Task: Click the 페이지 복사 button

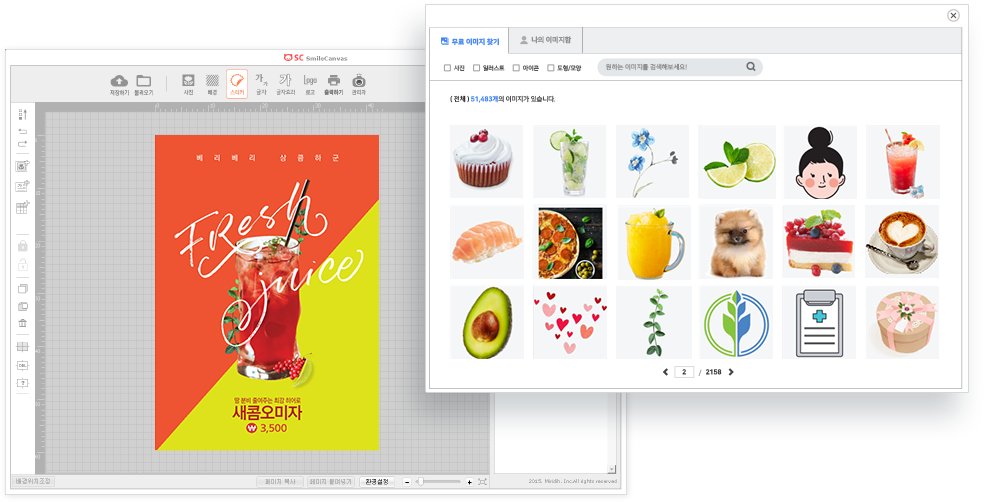Action: [281, 482]
